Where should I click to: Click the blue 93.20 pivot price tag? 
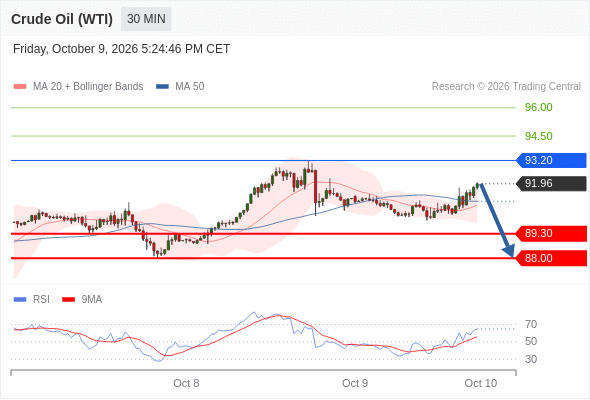[551, 160]
